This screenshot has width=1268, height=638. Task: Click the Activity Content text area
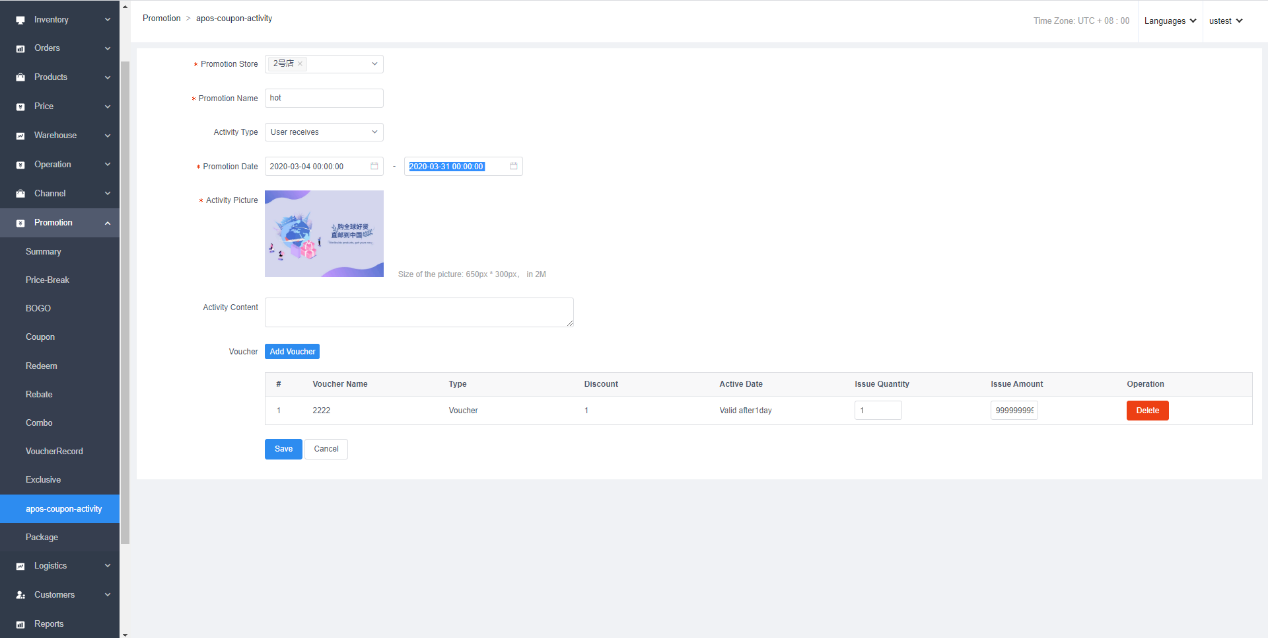(x=419, y=312)
